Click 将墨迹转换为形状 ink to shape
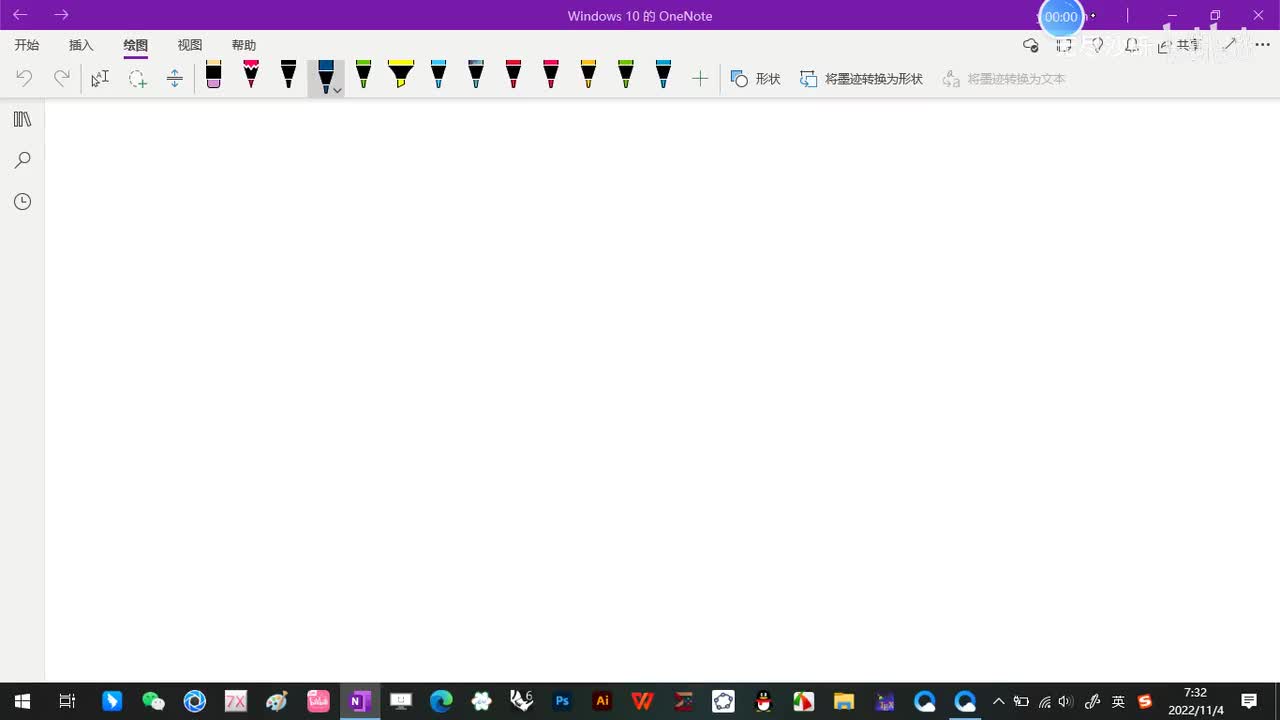Screen dimensions: 1280x720 click(x=862, y=78)
